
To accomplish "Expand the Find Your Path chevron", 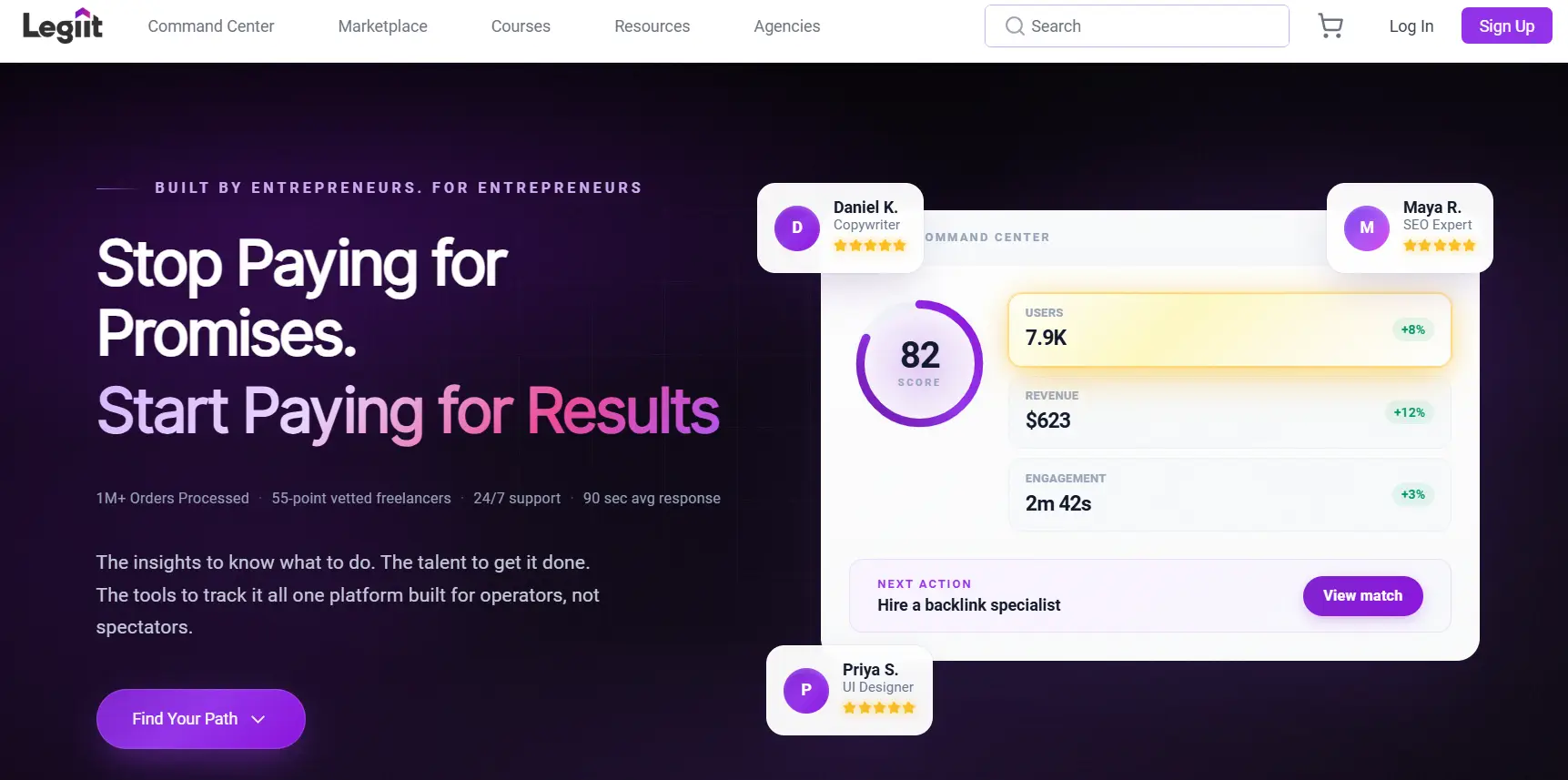I will pos(258,719).
